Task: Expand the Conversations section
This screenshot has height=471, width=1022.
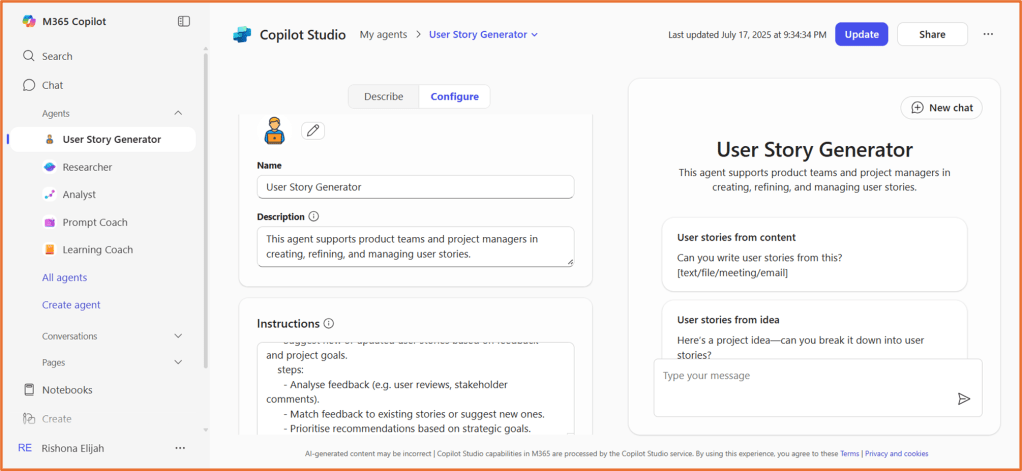Action: pos(178,336)
